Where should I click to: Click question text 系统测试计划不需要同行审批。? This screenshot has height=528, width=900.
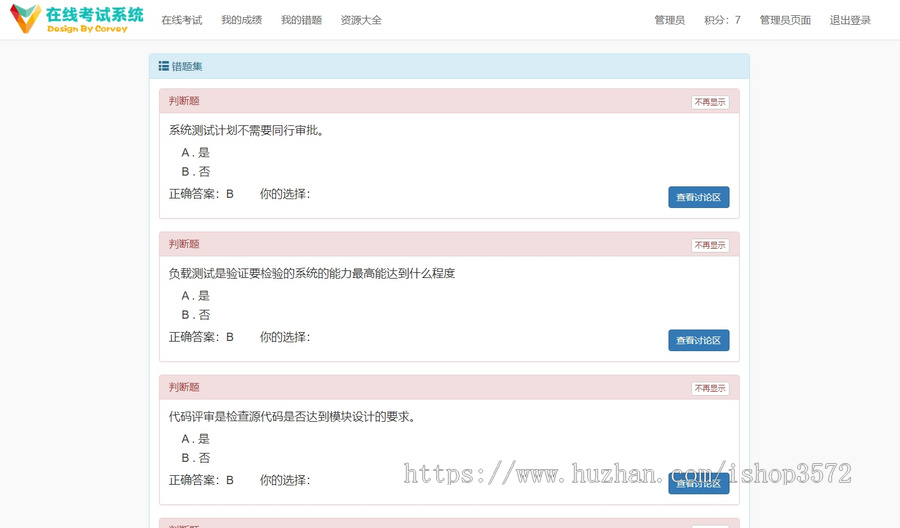[x=246, y=130]
